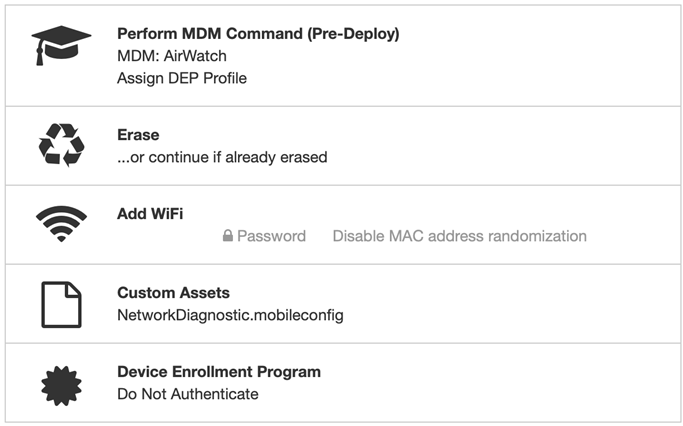Click the lock icon beside Password
683x426 pixels.
pyautogui.click(x=227, y=236)
